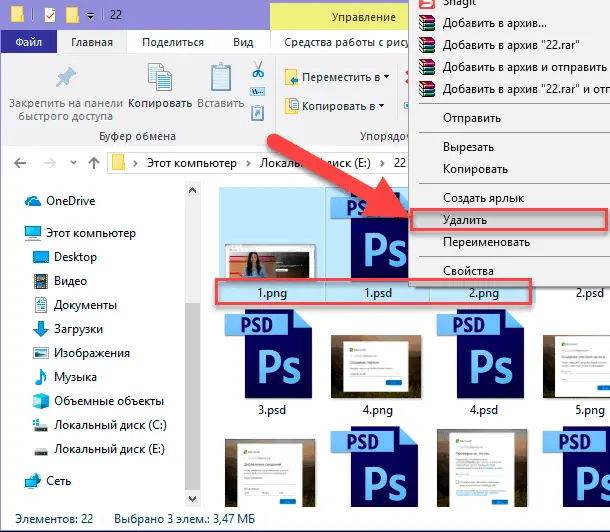Expand chevron after Этот компьютер in address bar
Screen dimensions: 610x532
click(248, 163)
